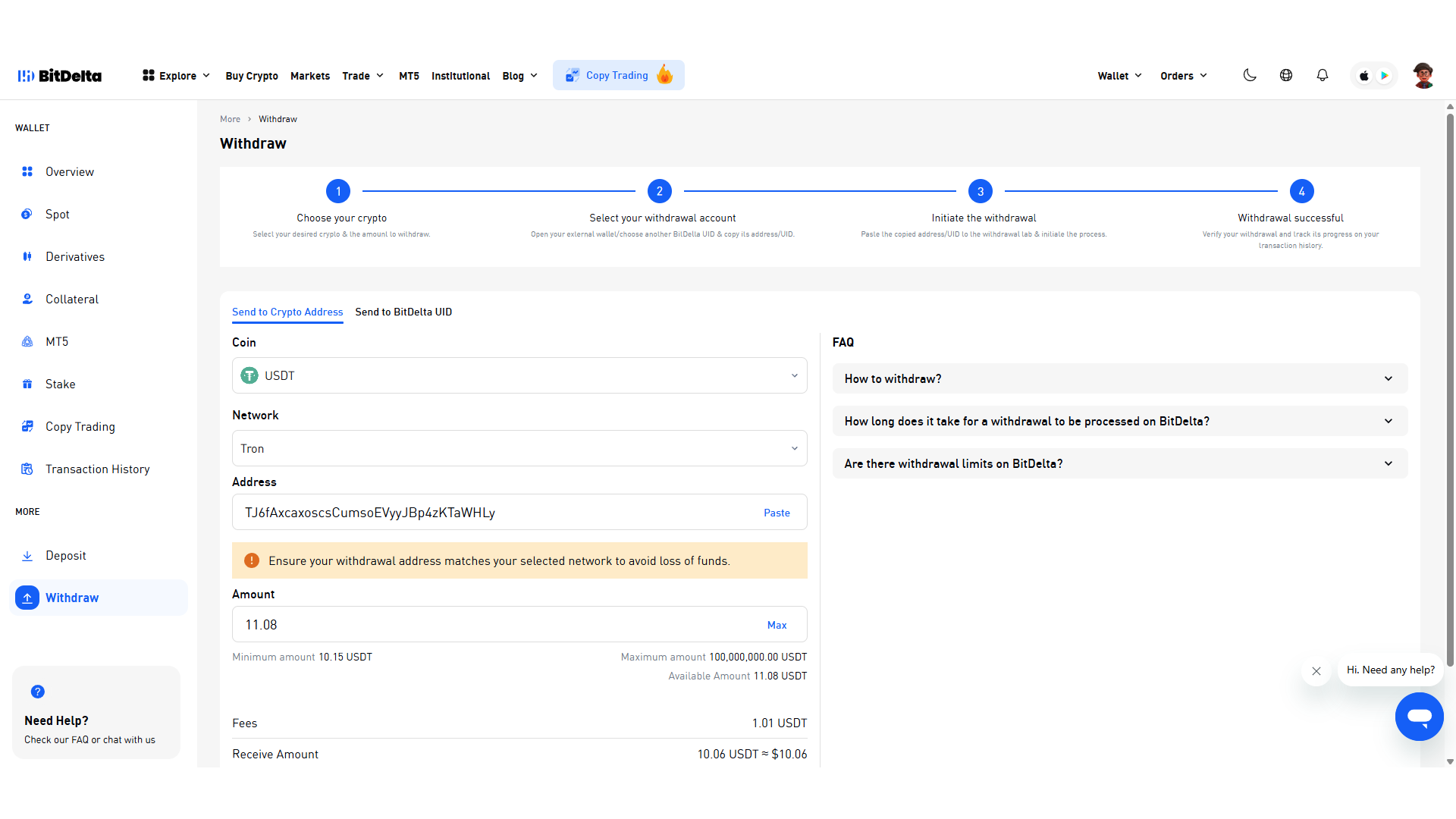
Task: Click the Google Play app icon
Action: [x=1385, y=76]
